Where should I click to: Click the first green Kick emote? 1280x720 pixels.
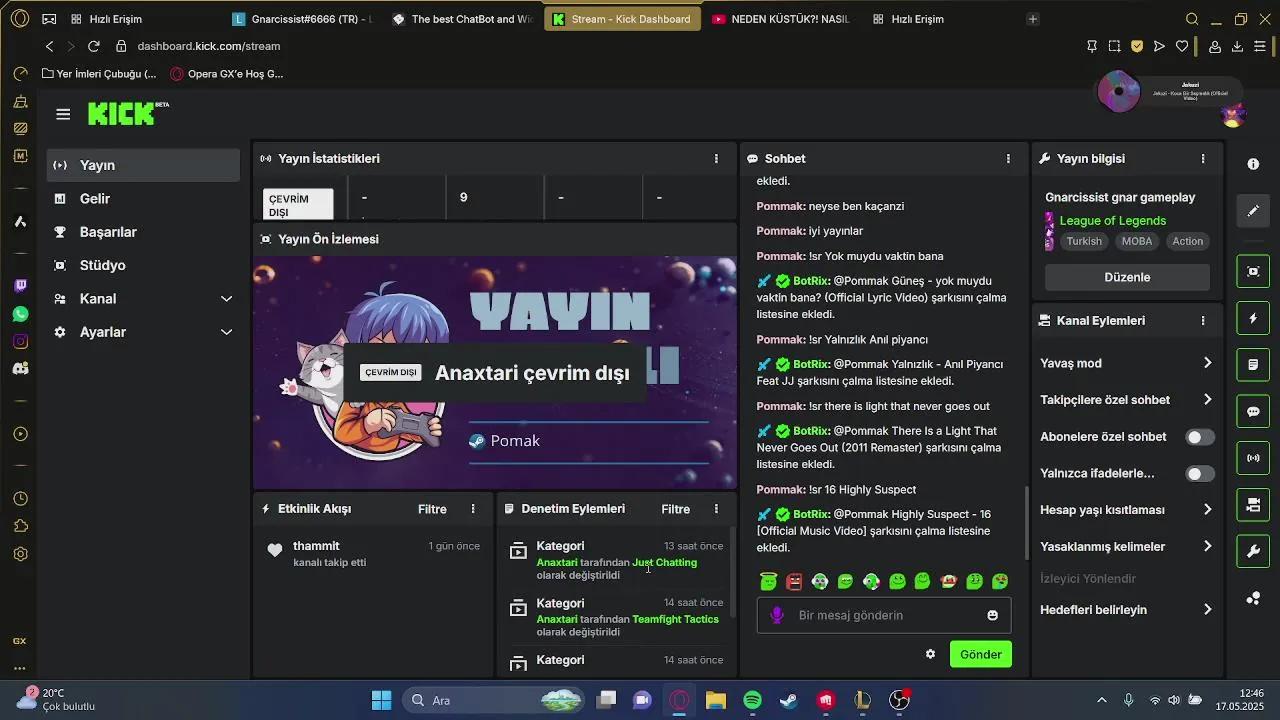(768, 581)
